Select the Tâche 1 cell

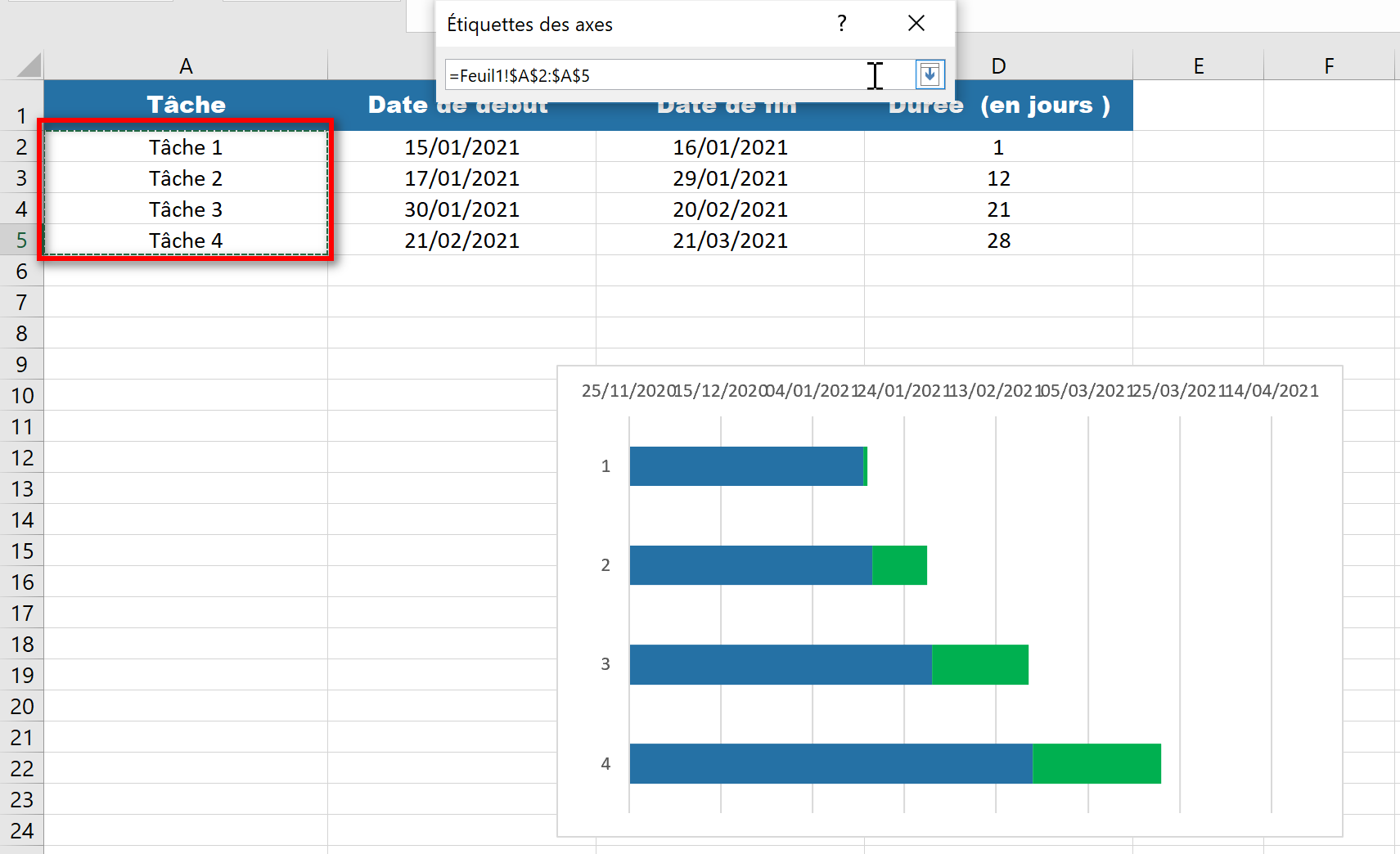tap(186, 147)
